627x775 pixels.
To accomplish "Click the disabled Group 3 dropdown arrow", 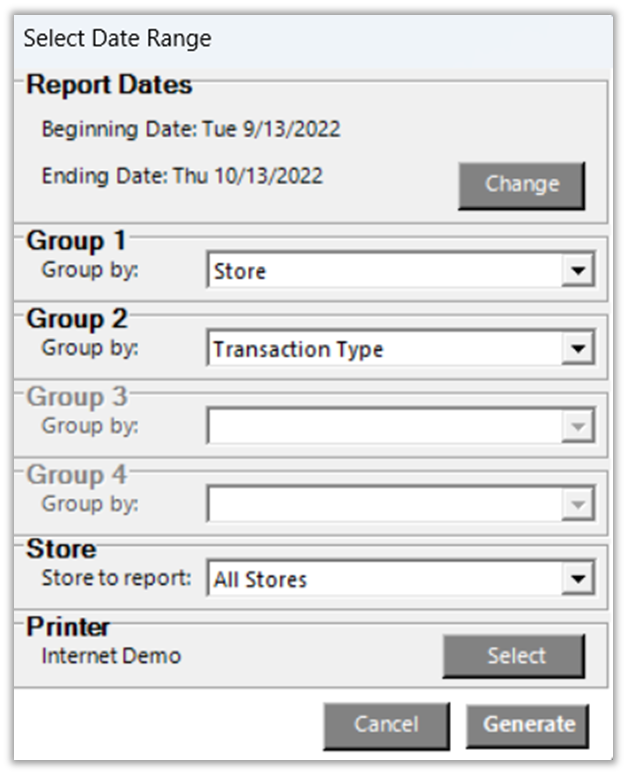I will pos(576,427).
